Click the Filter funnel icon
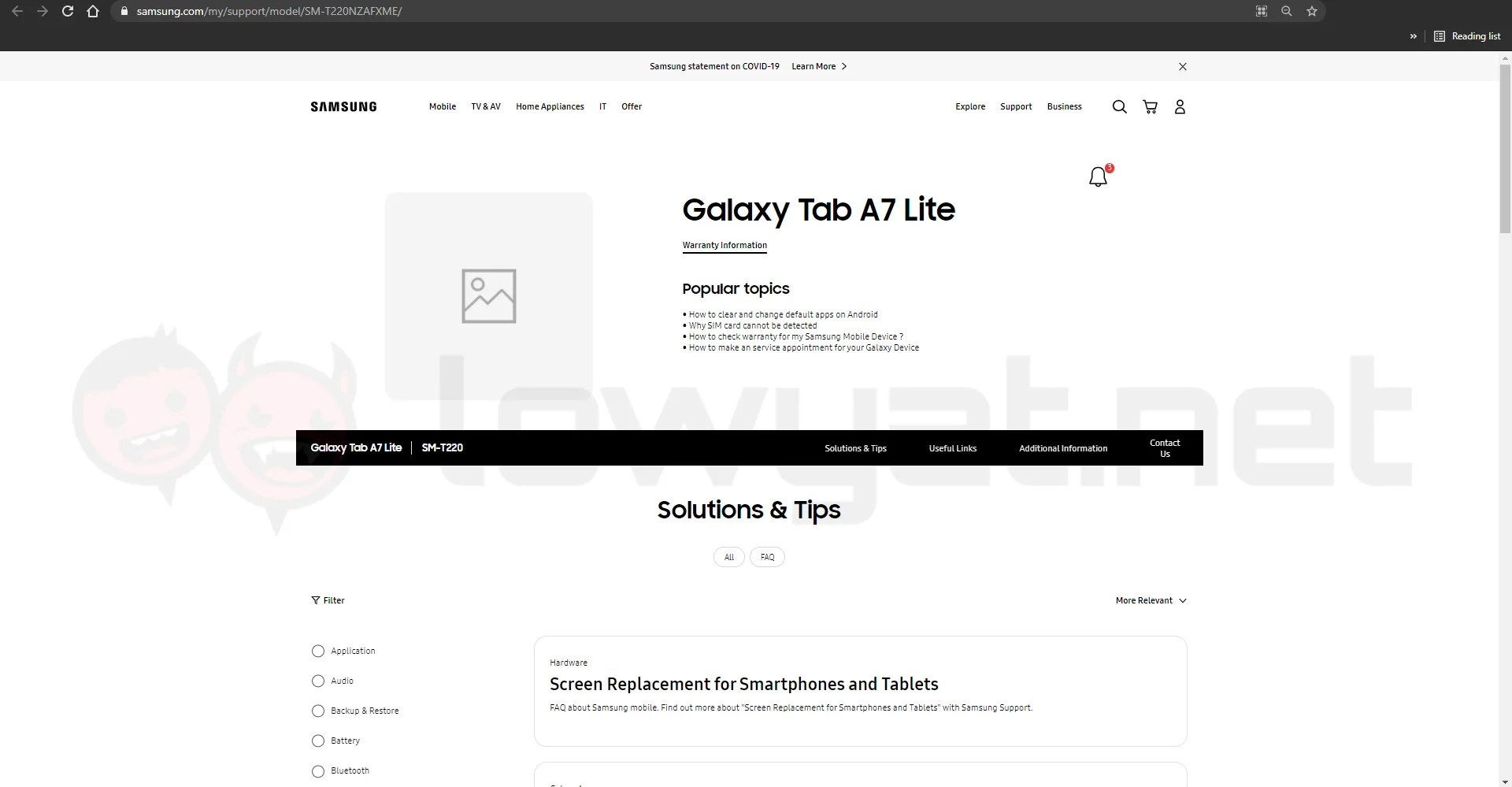The image size is (1512, 787). pyautogui.click(x=316, y=600)
